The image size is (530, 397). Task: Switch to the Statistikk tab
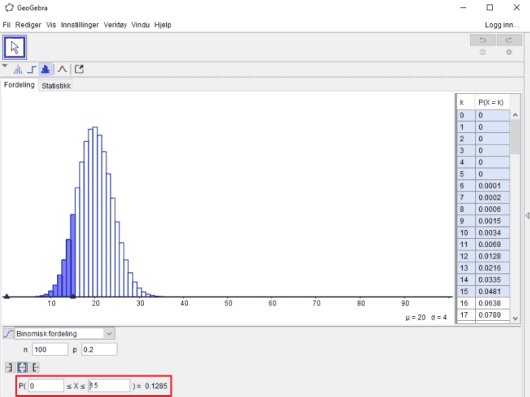[56, 86]
